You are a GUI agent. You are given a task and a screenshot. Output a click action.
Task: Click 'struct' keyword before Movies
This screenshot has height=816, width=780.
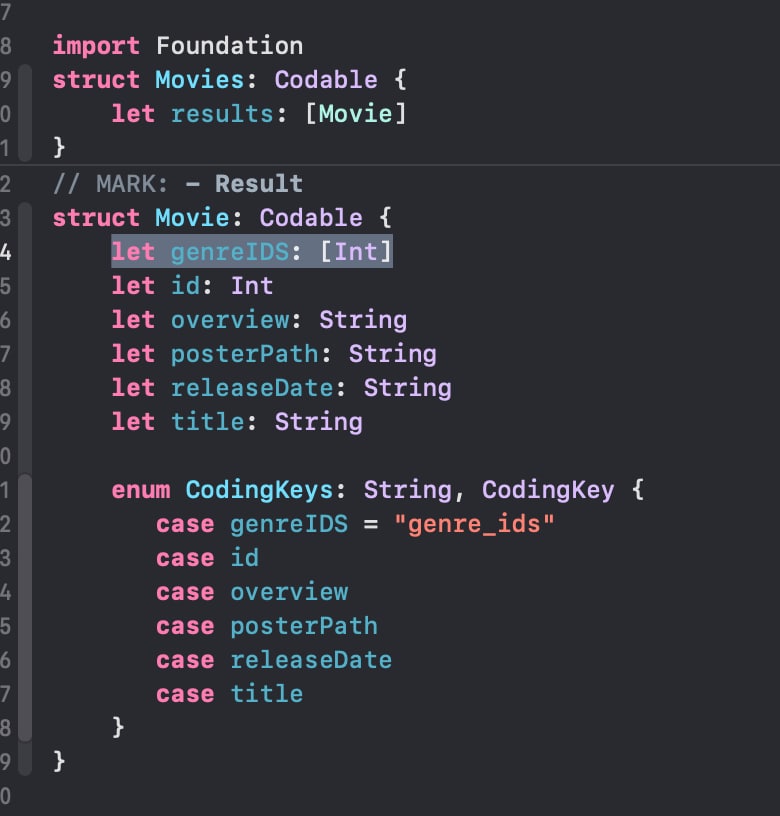point(96,80)
